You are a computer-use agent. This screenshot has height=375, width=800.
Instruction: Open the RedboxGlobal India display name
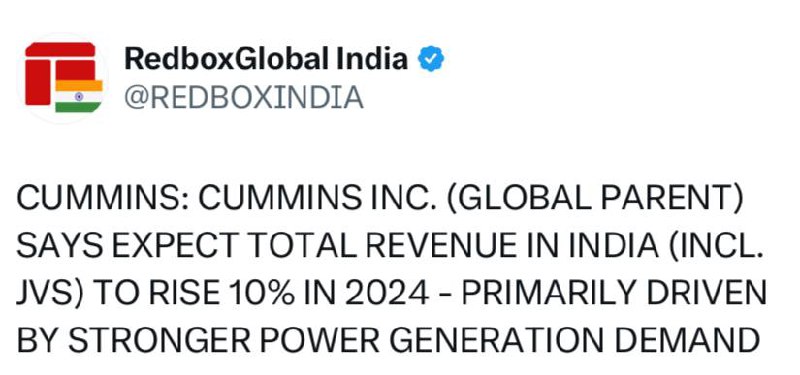(266, 59)
